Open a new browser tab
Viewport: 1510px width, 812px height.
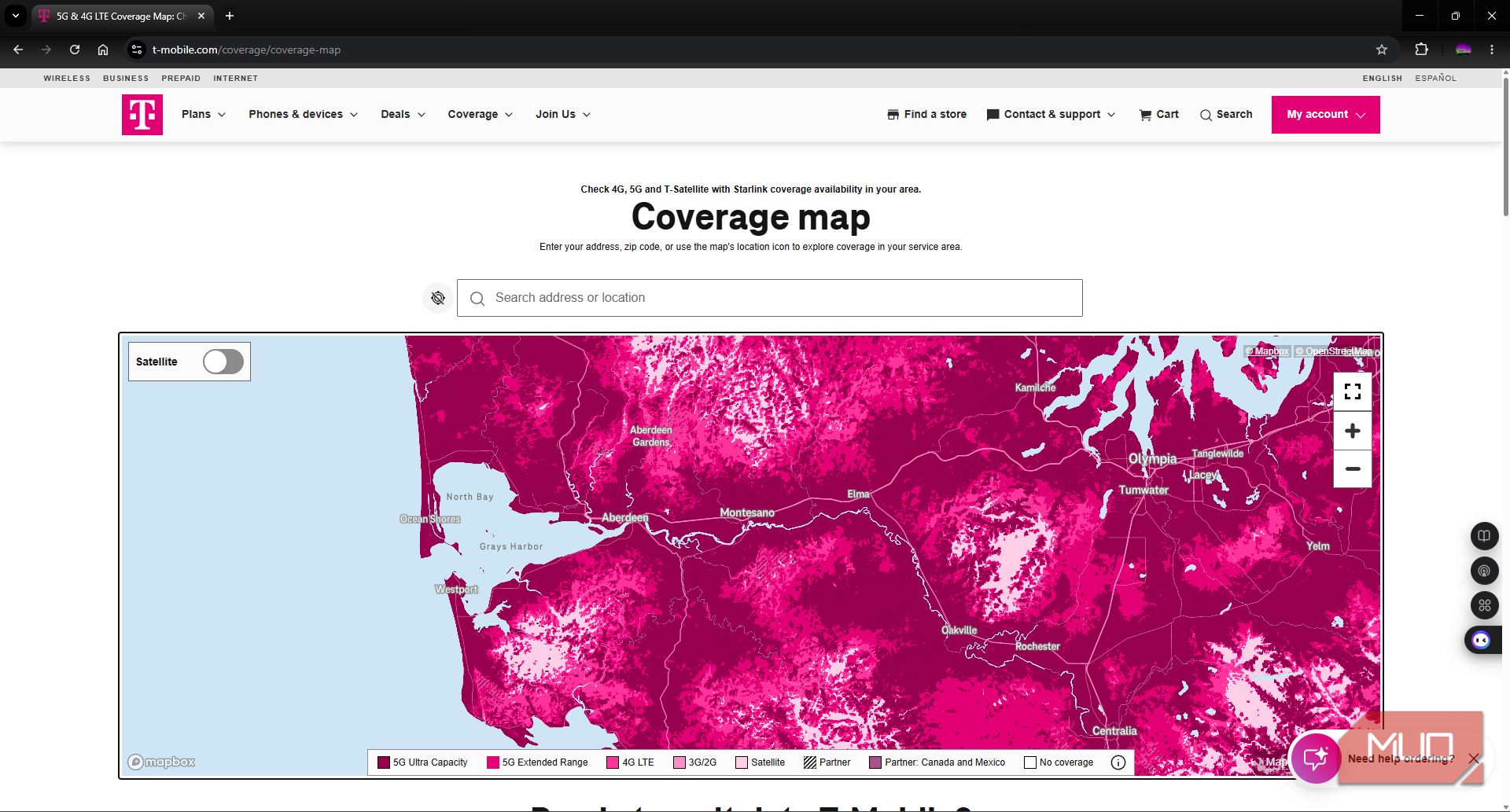(x=230, y=16)
